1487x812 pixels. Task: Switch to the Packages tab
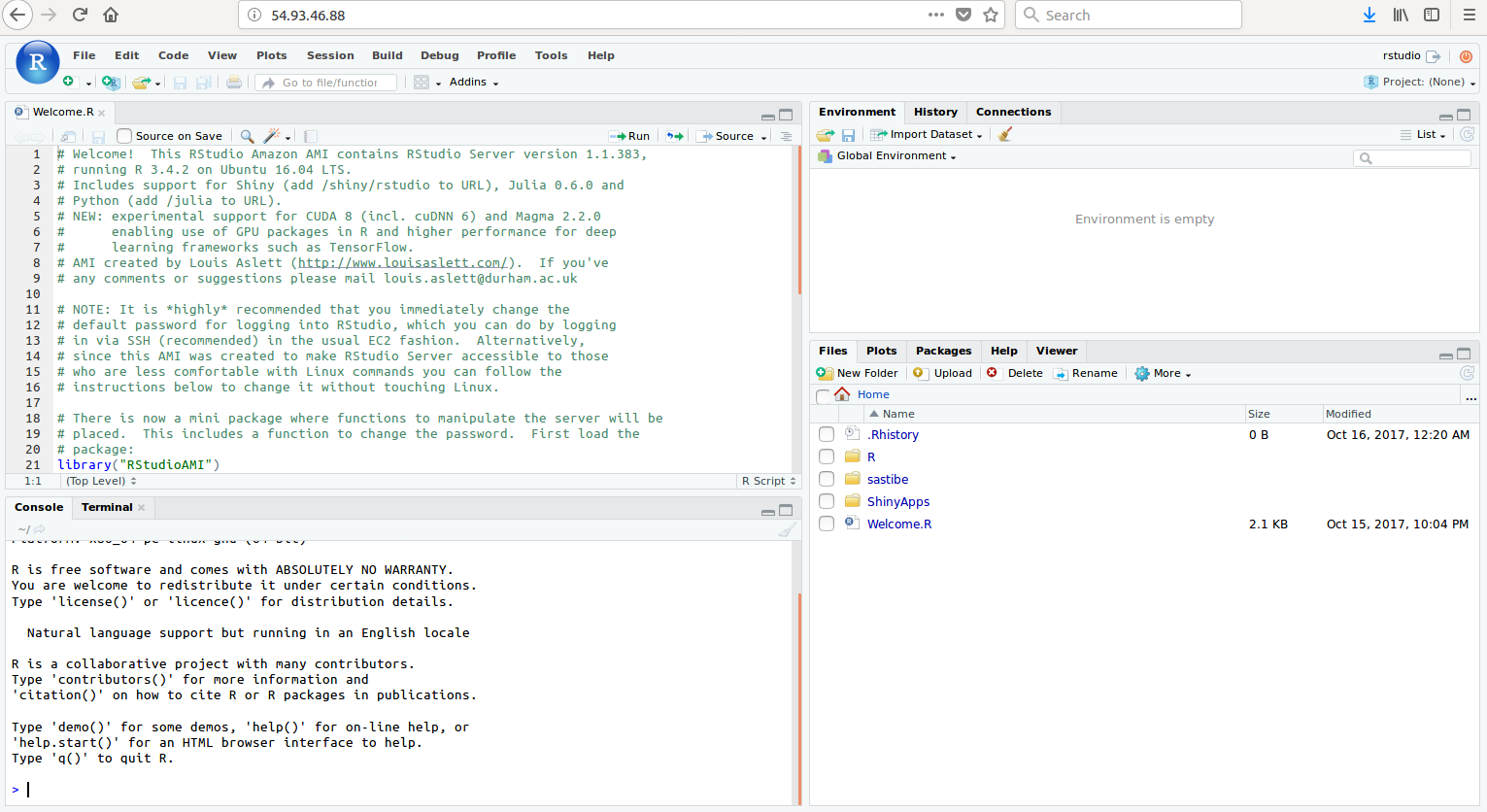click(943, 351)
